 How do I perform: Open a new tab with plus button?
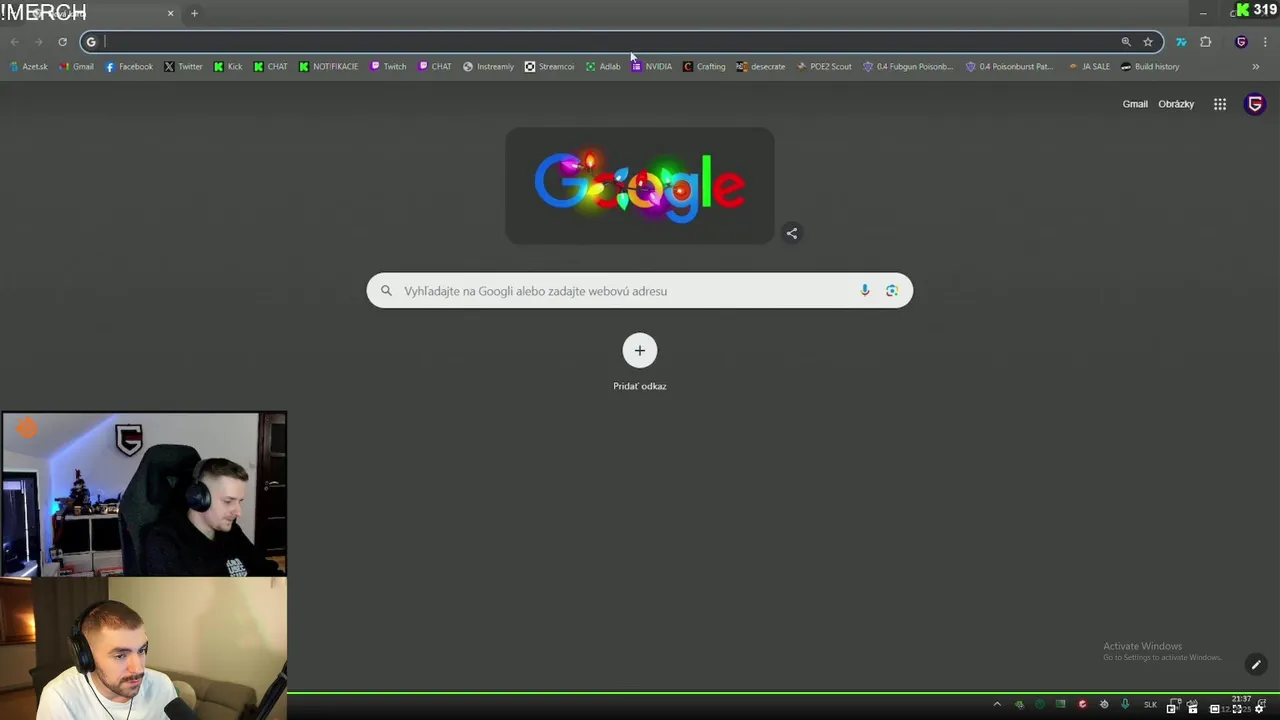click(x=194, y=13)
